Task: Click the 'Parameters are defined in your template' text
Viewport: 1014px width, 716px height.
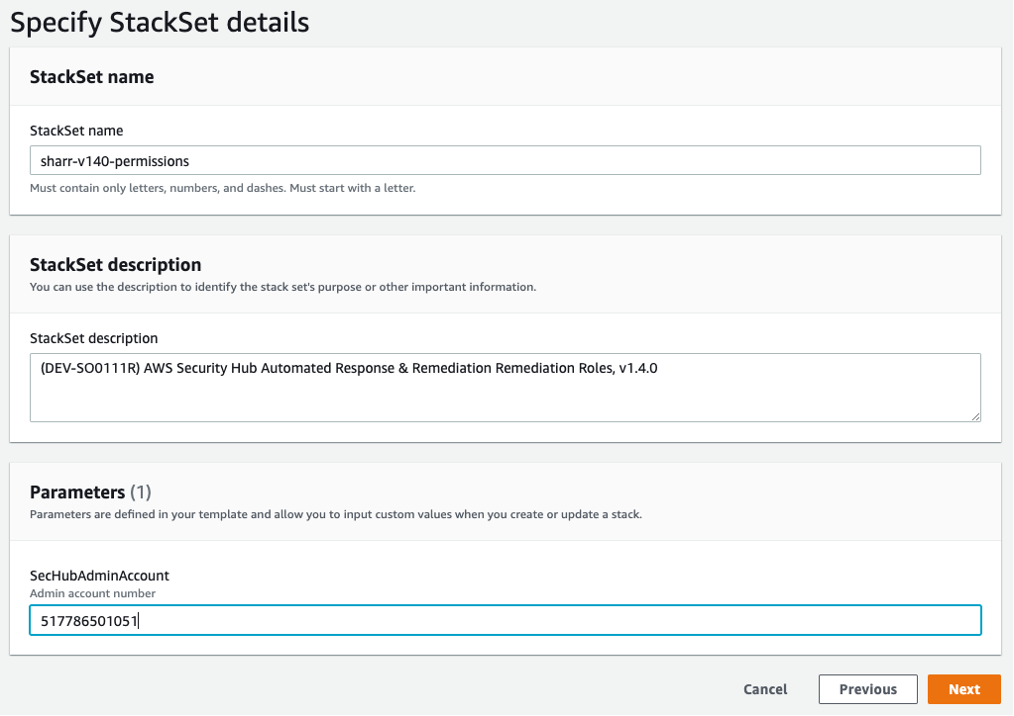Action: [x=335, y=514]
